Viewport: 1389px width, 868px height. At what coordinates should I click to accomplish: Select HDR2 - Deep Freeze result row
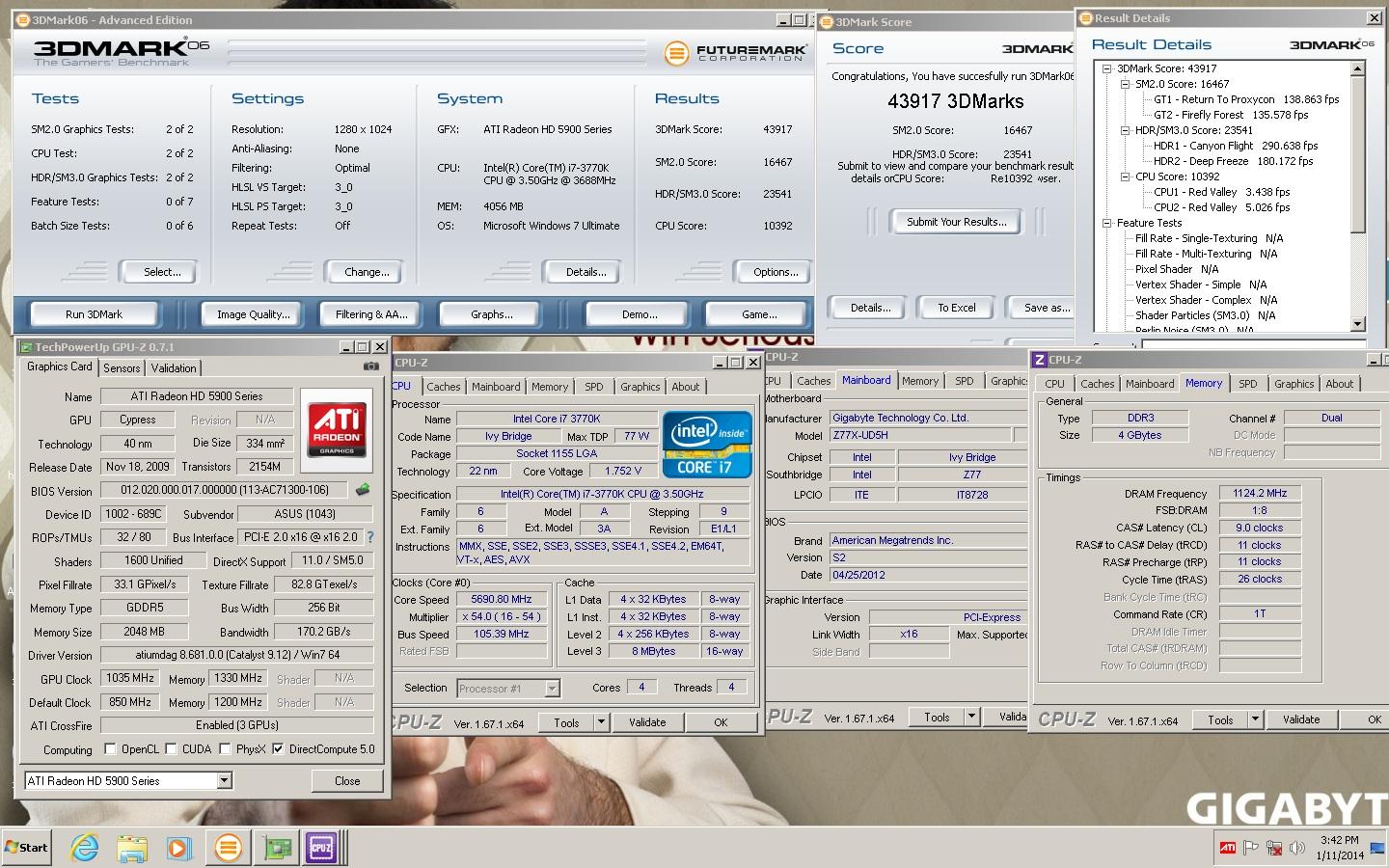1234,161
